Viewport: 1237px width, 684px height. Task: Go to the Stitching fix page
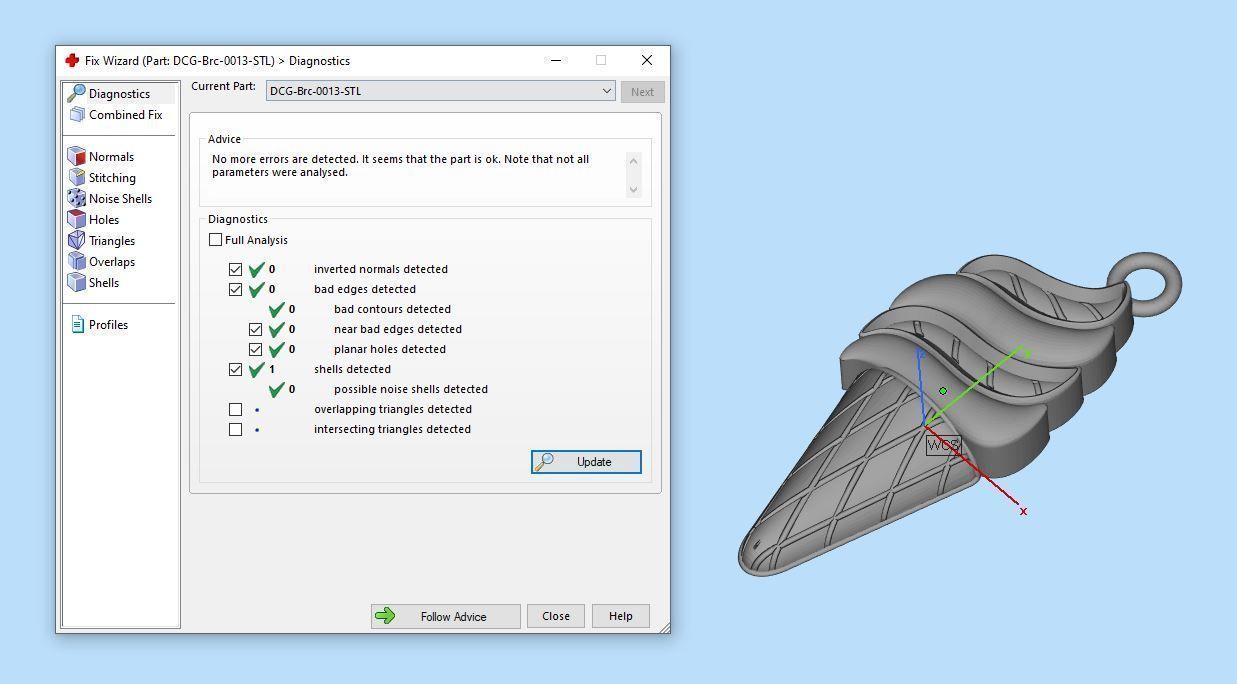click(x=112, y=177)
